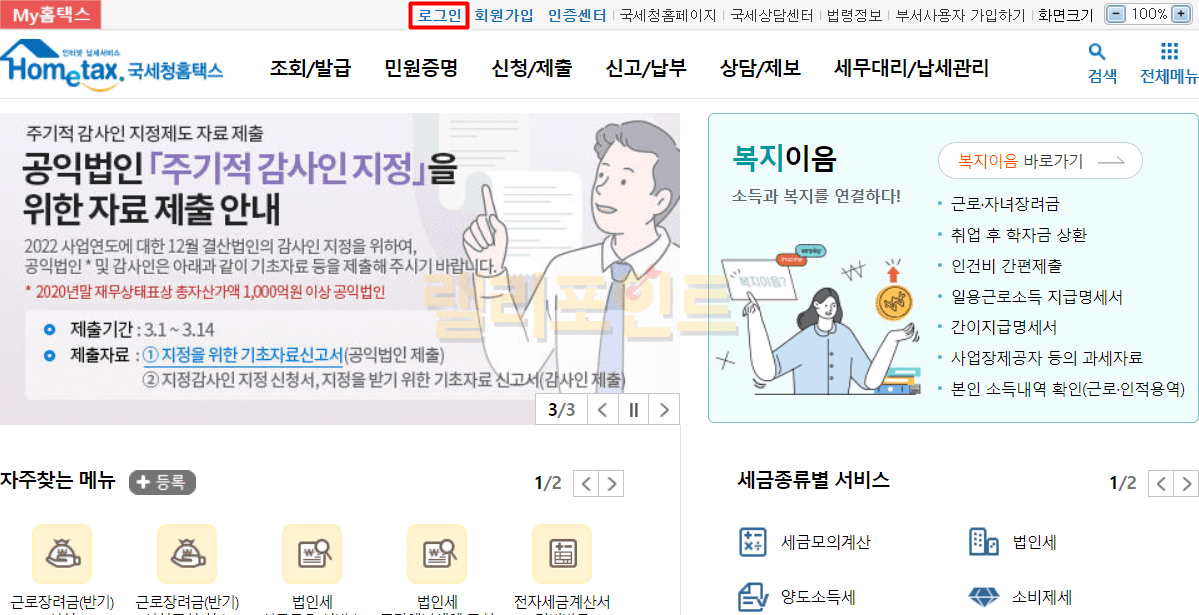
Task: Open the 신고/납부 menu
Action: pyautogui.click(x=646, y=69)
